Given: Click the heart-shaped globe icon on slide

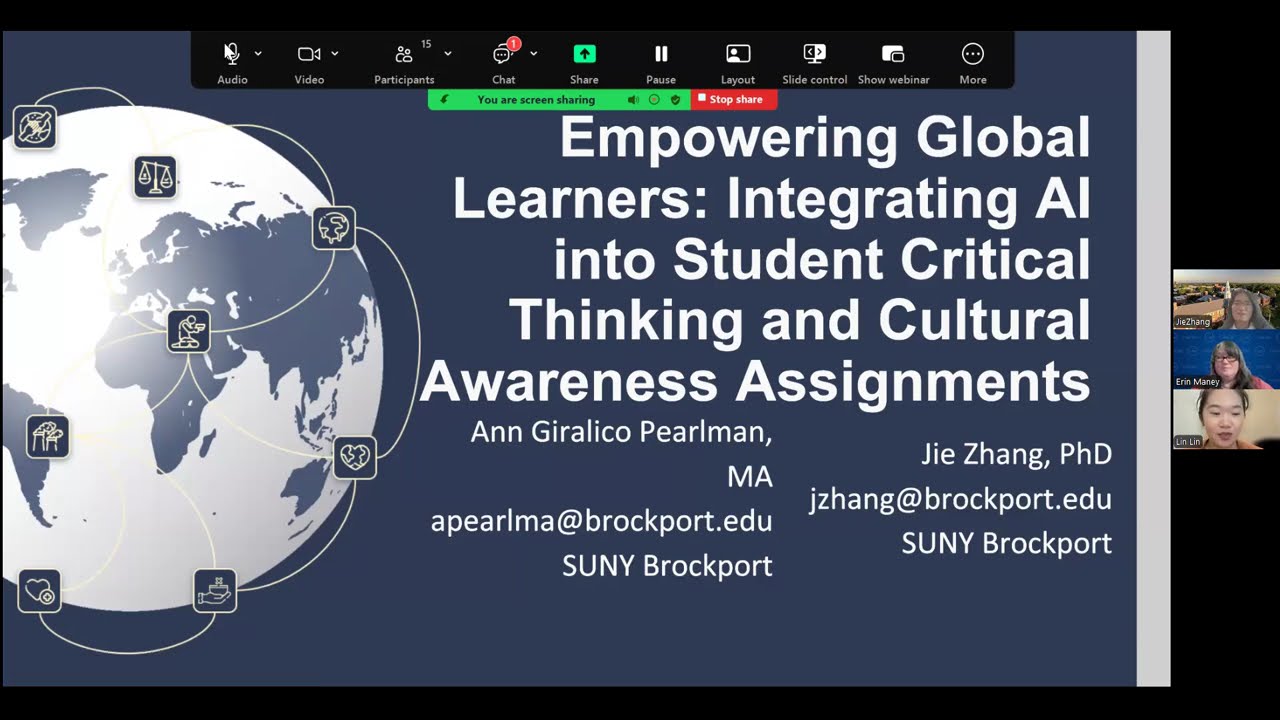Looking at the screenshot, I should tap(355, 457).
